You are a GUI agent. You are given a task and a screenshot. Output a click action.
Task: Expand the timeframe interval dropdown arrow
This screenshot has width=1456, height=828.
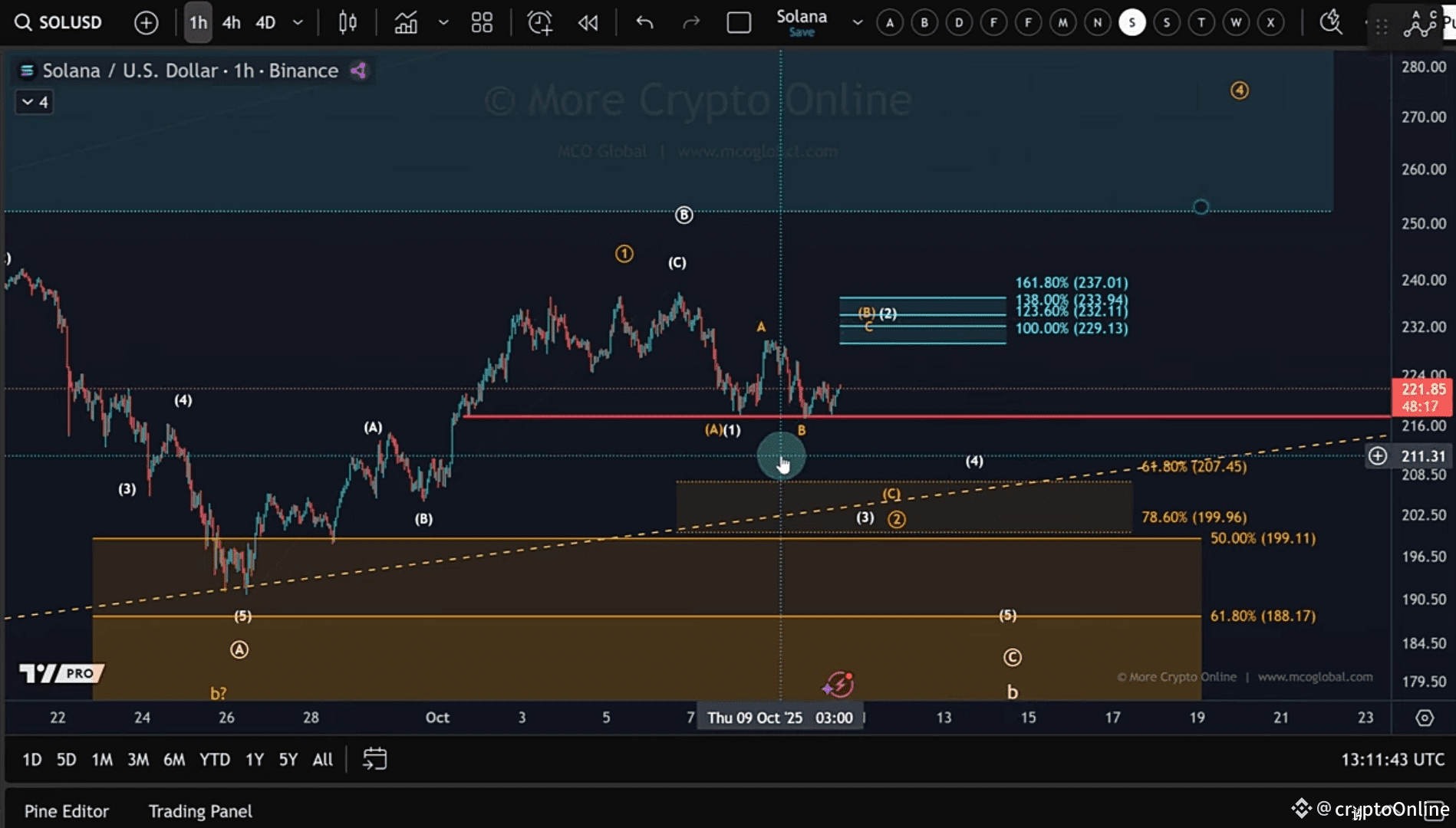point(298,23)
